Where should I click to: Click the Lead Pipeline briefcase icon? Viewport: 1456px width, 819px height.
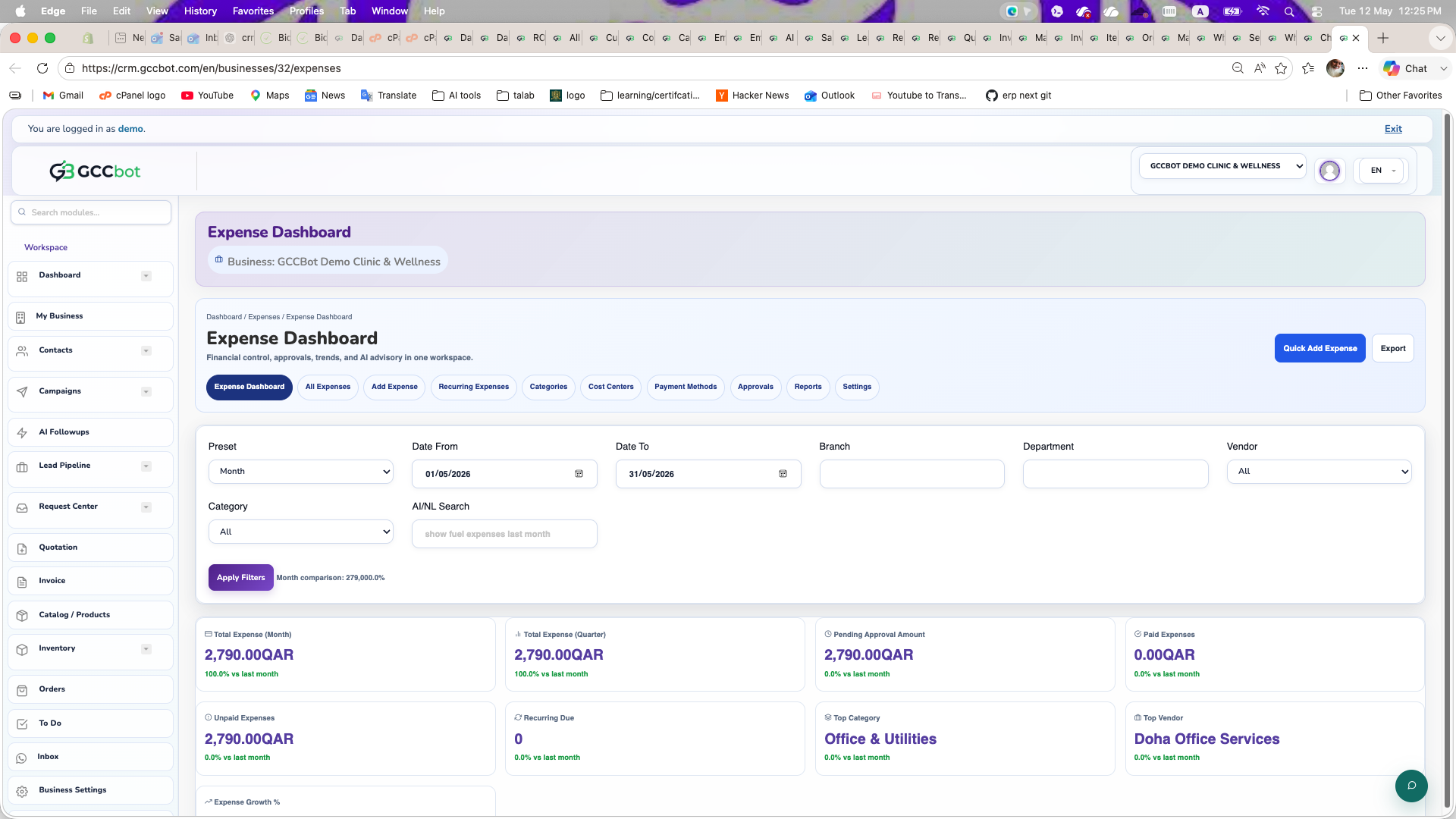coord(22,466)
